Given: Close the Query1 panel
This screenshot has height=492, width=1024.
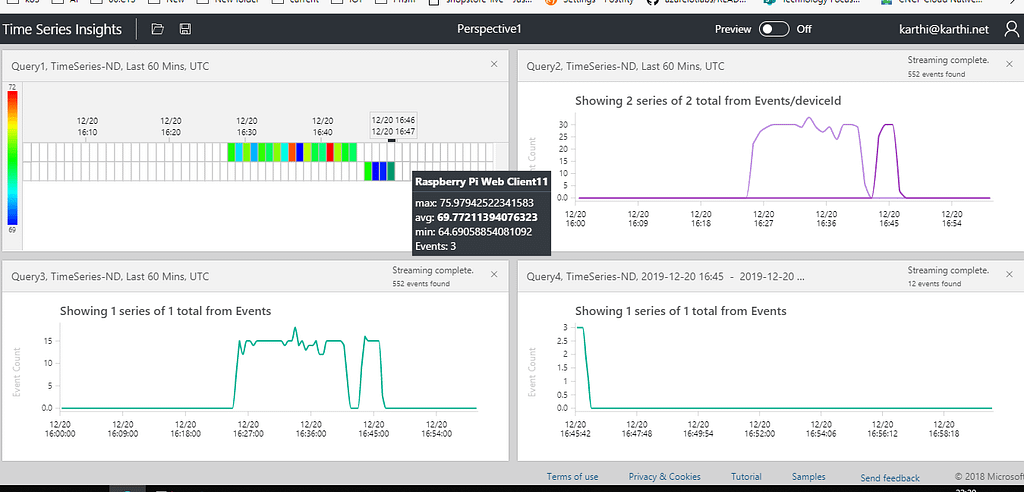Looking at the screenshot, I should pos(494,64).
